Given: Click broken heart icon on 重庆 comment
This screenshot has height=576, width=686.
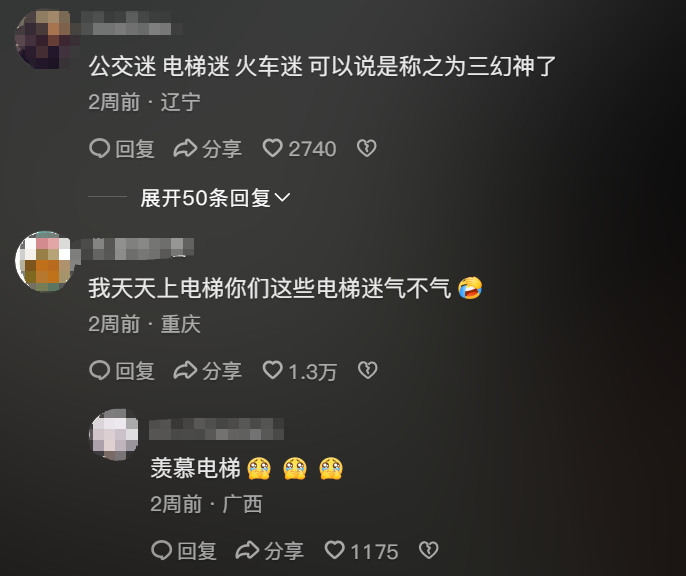Looking at the screenshot, I should coord(367,370).
